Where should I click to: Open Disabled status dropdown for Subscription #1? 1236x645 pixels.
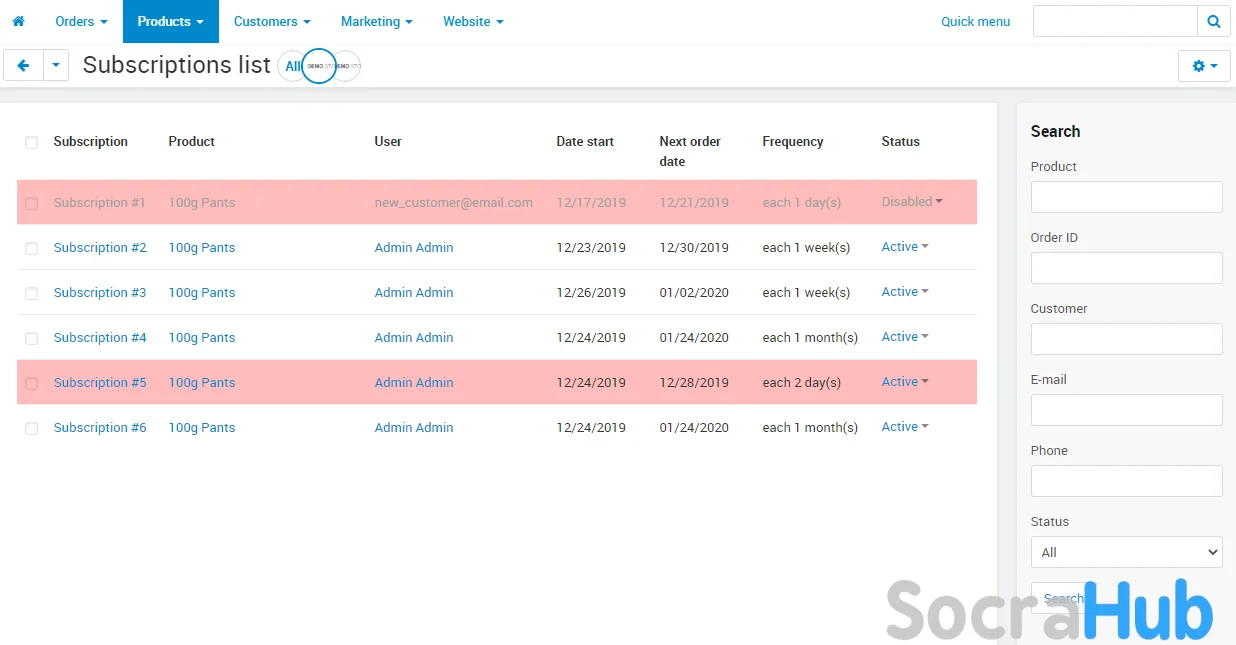[912, 202]
